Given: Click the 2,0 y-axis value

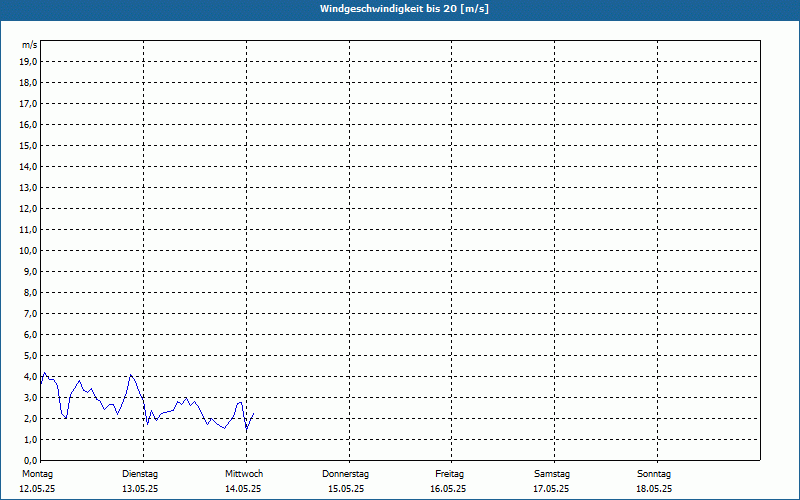Looking at the screenshot, I should tap(30, 418).
